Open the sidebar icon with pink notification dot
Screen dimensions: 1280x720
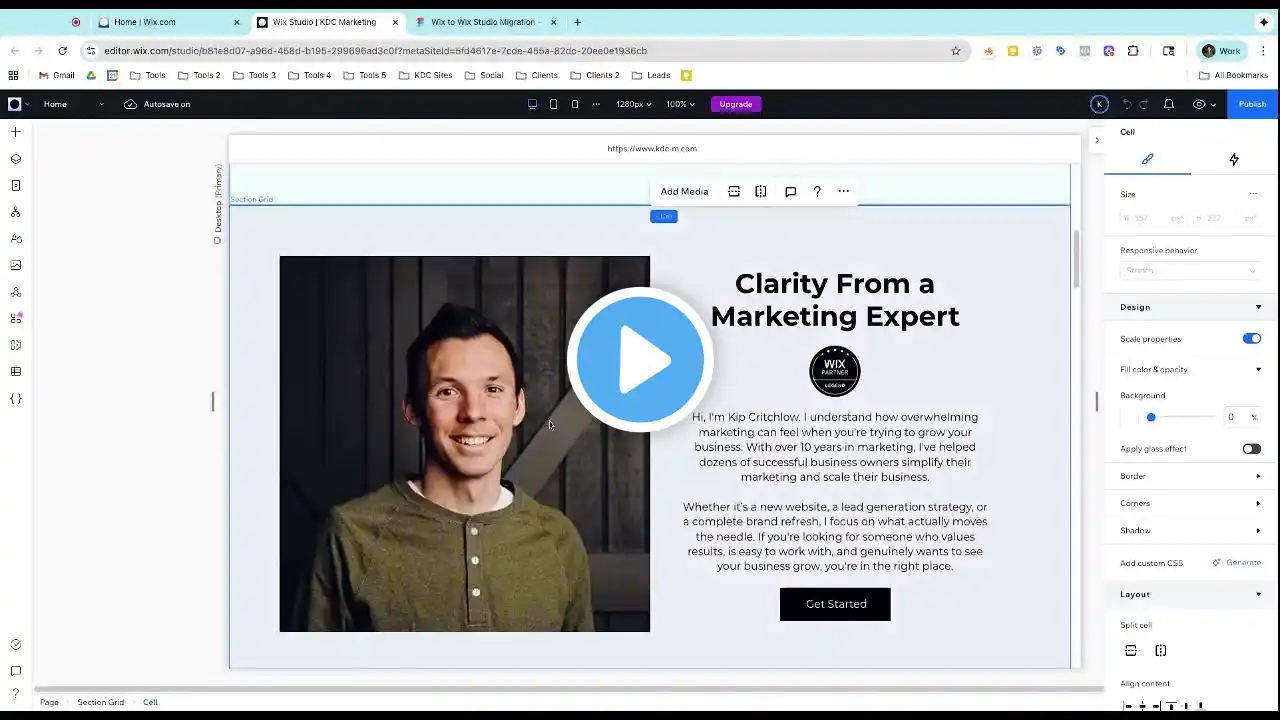click(15, 319)
